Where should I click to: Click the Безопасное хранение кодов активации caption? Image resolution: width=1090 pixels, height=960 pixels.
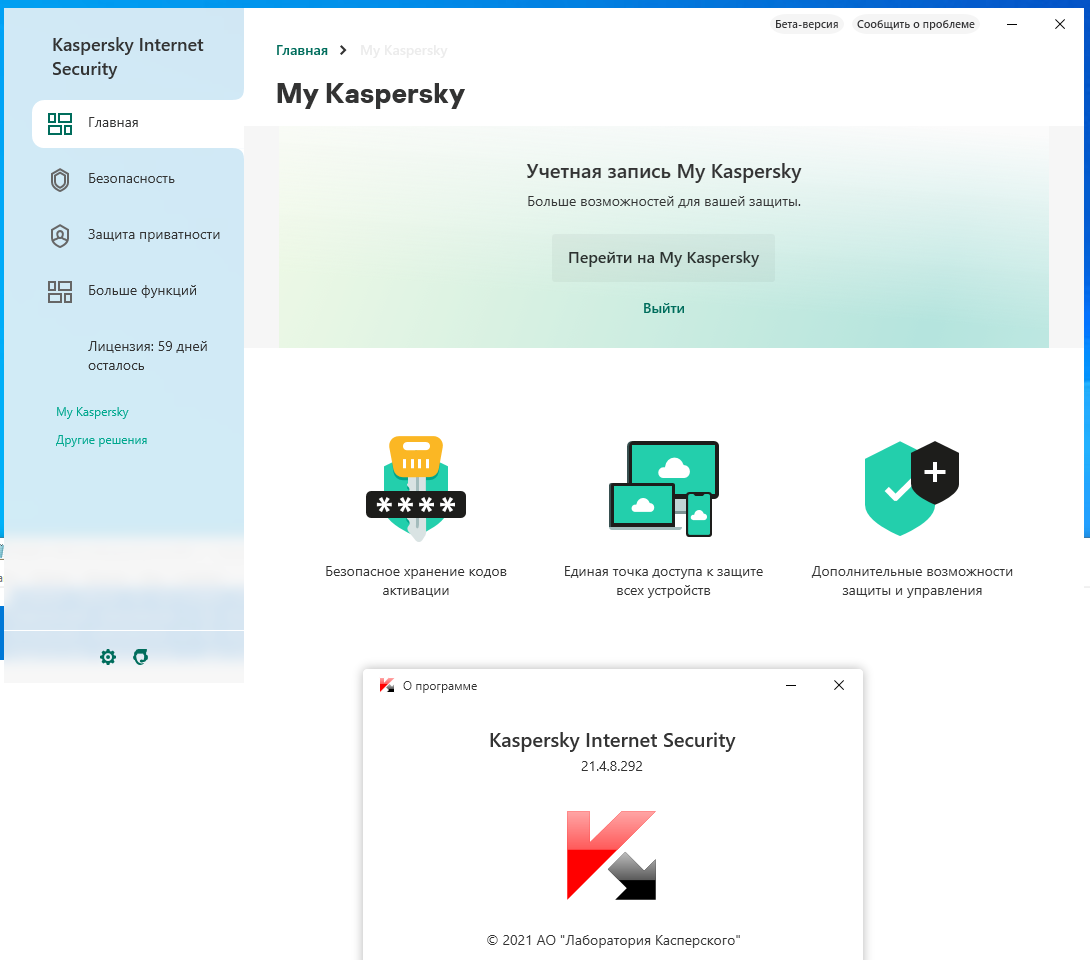(416, 580)
